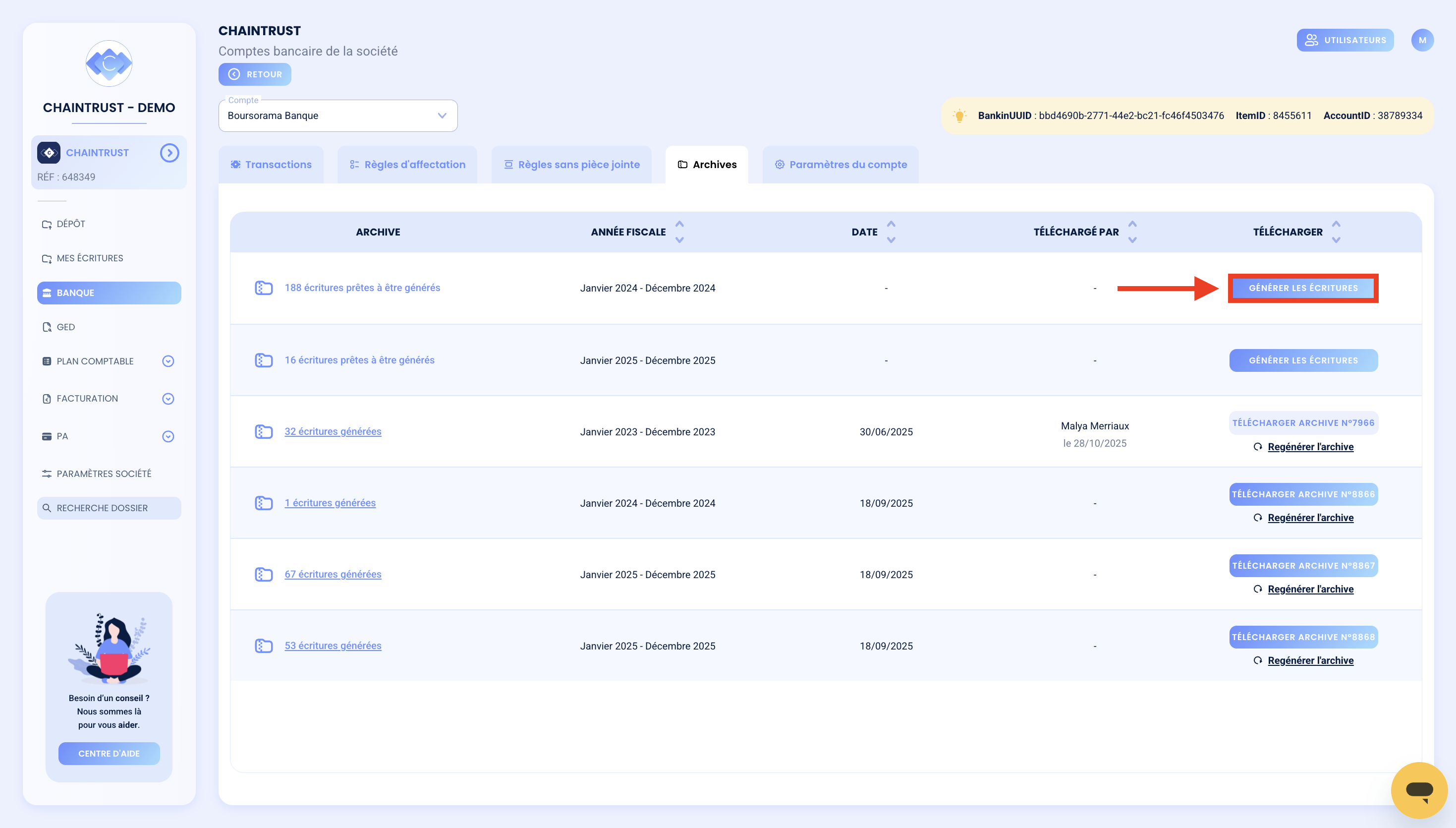
Task: Click the yellow chat bubble icon
Action: click(x=1419, y=790)
